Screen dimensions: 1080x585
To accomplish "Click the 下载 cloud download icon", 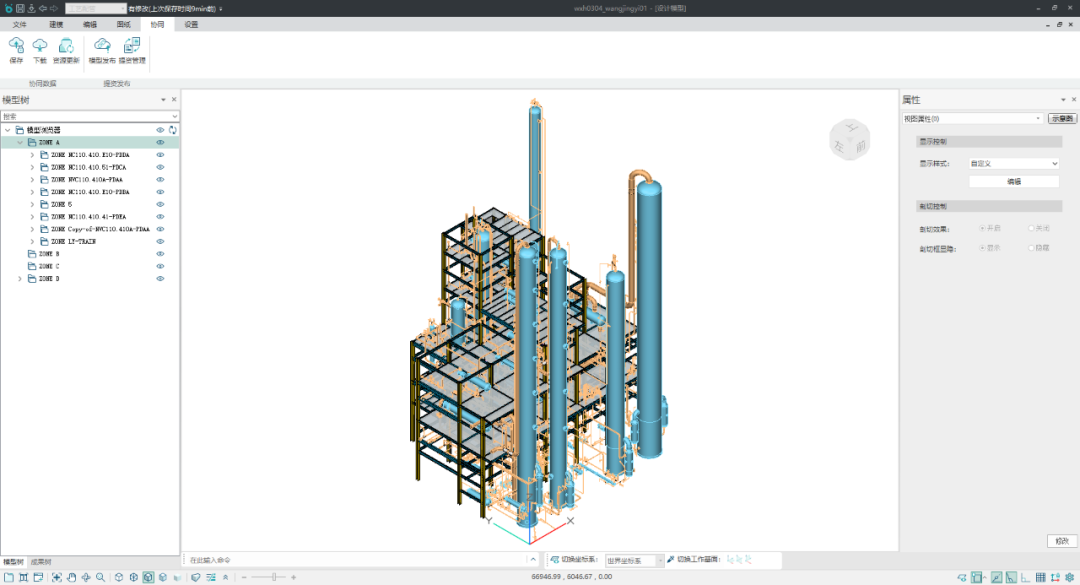I will 40,45.
